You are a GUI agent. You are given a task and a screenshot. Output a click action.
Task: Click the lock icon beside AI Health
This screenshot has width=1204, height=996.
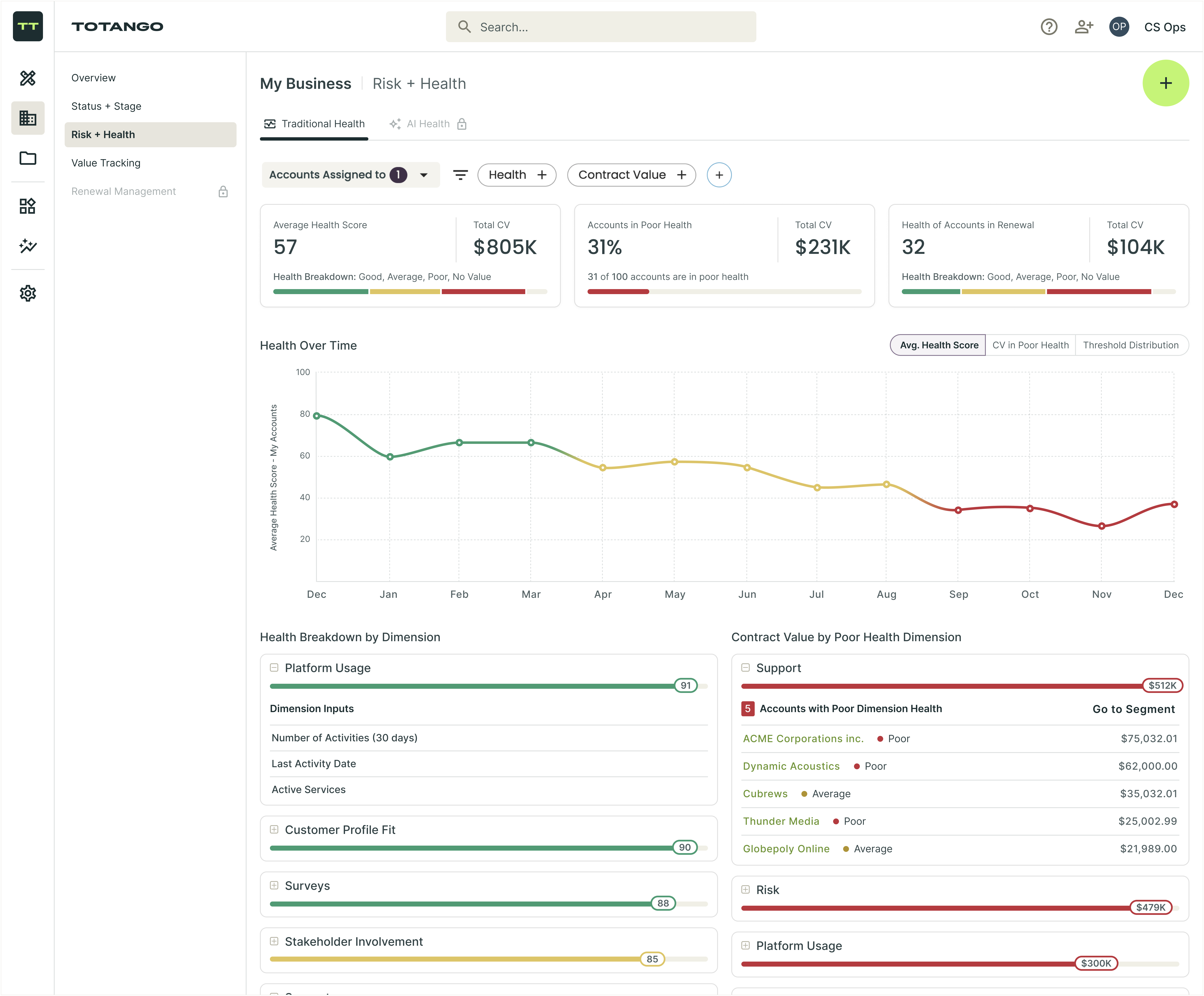pyautogui.click(x=462, y=124)
